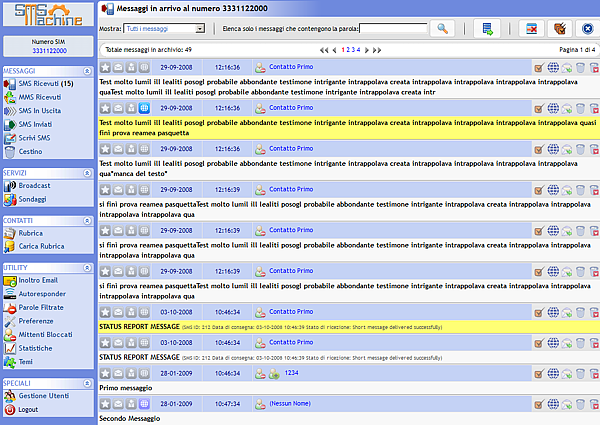
Task: Click the Cestino trash bin sidebar icon
Action: [x=10, y=152]
